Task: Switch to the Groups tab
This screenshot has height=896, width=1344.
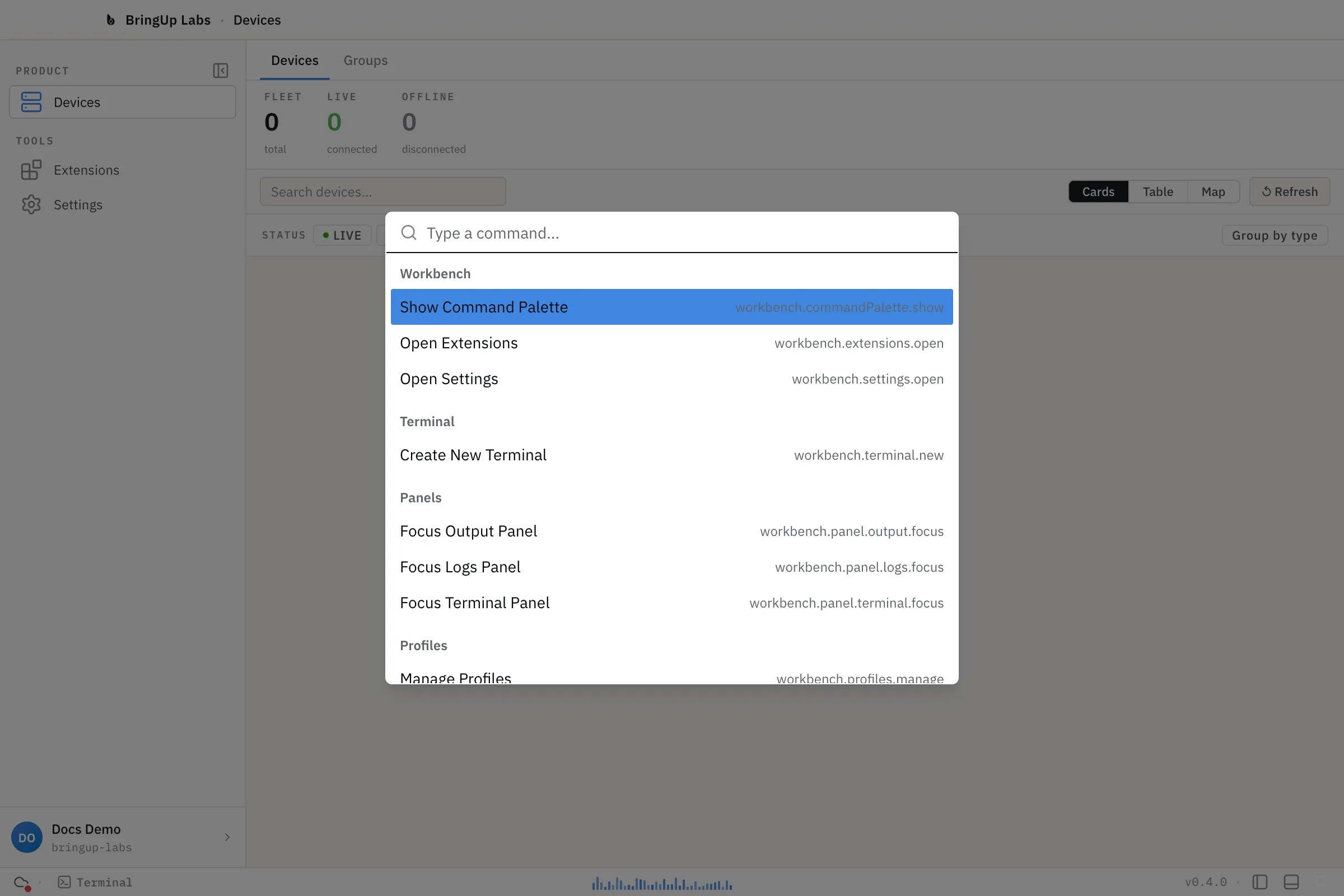Action: [365, 60]
